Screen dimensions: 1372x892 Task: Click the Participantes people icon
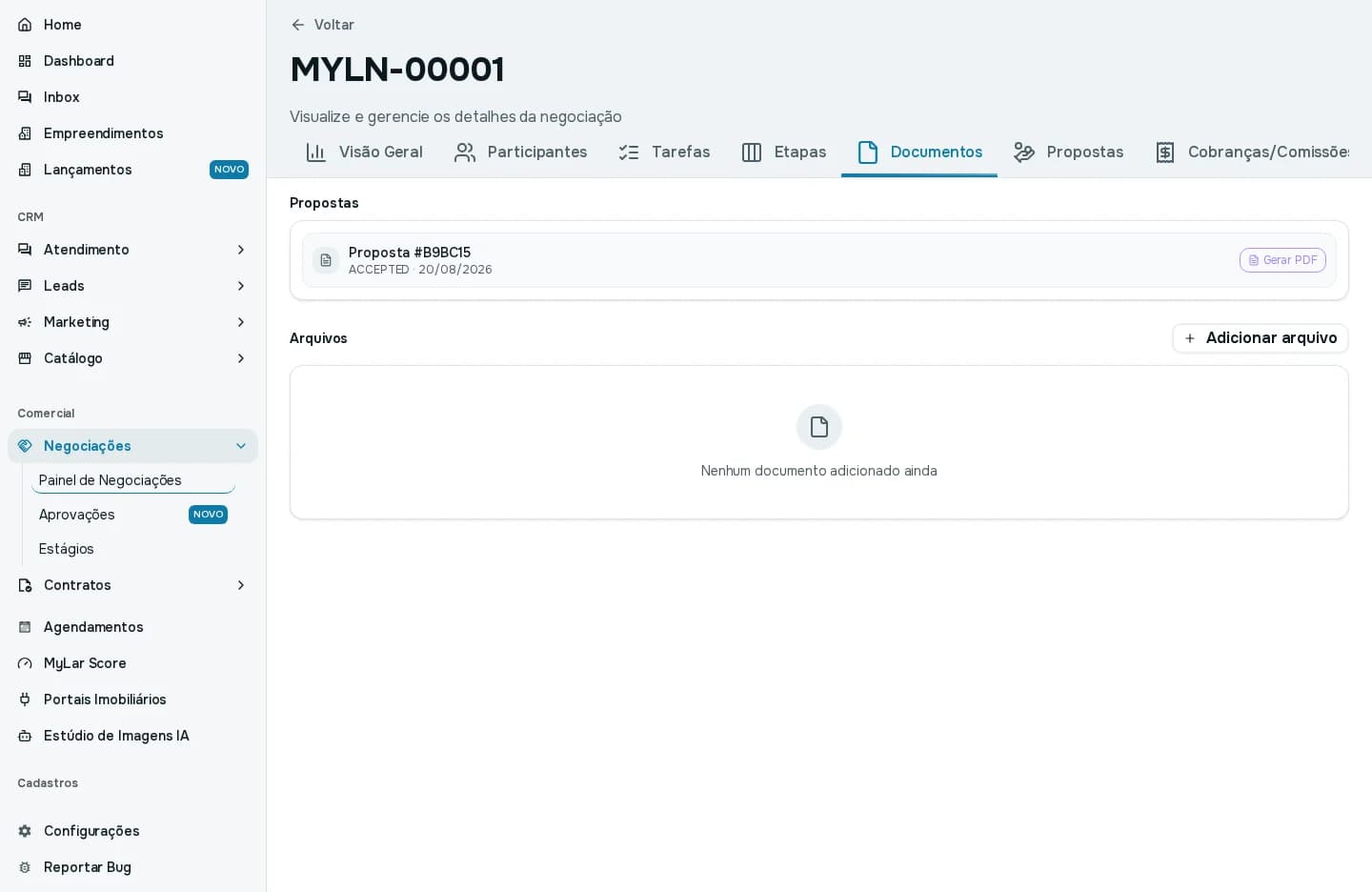[x=465, y=152]
